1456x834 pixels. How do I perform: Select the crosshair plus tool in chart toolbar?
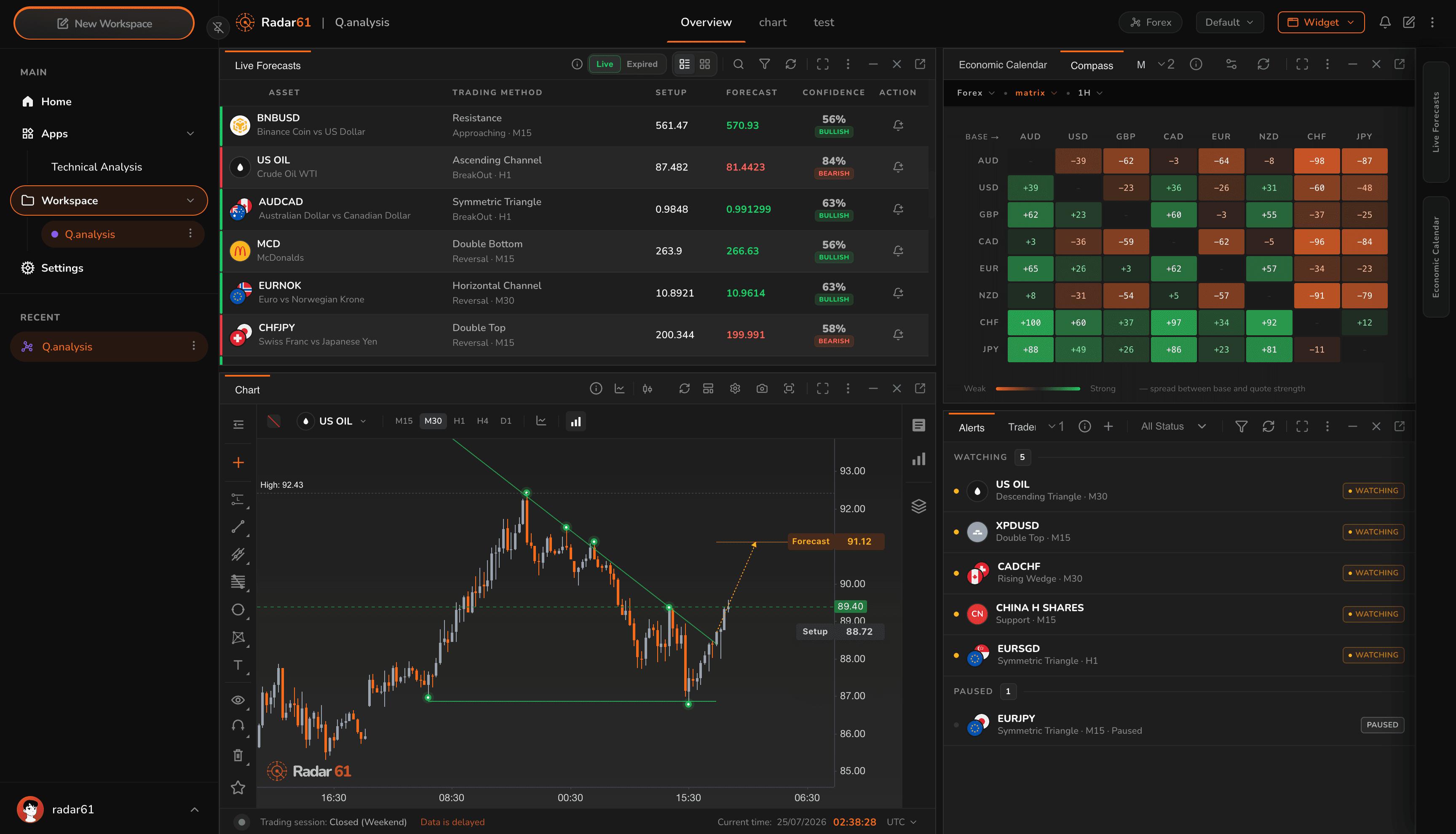click(x=238, y=462)
